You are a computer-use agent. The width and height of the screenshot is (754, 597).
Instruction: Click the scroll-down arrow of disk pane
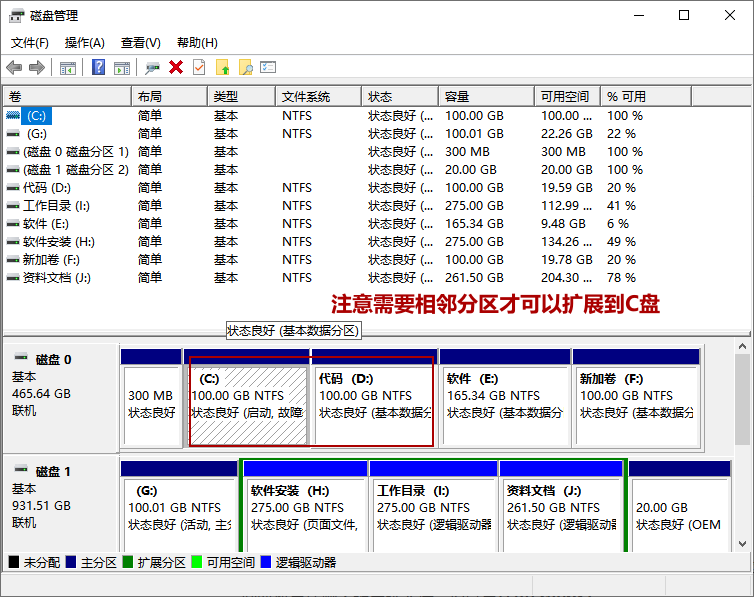pyautogui.click(x=742, y=544)
